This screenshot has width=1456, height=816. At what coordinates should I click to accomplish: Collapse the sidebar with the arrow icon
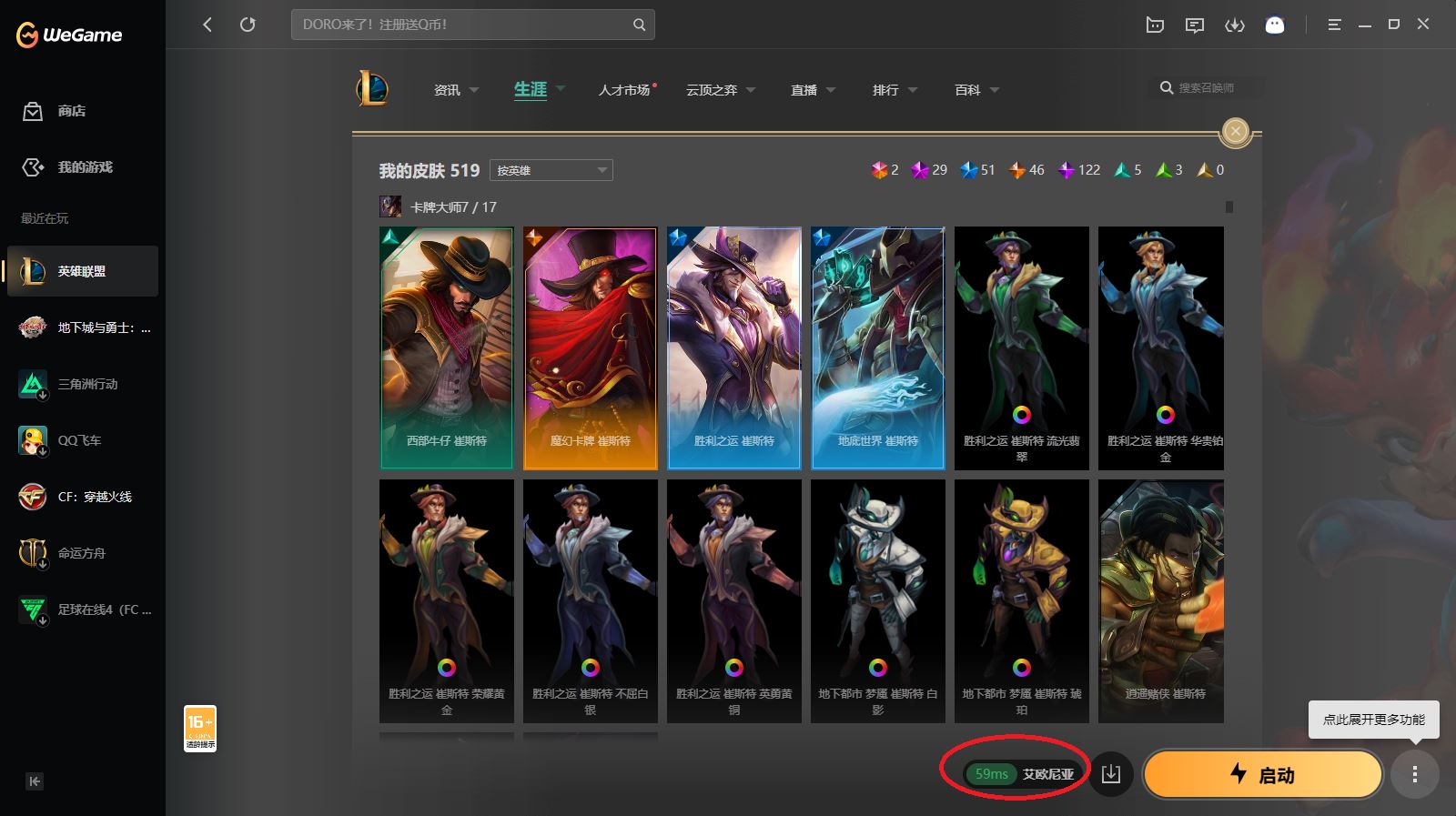[35, 781]
